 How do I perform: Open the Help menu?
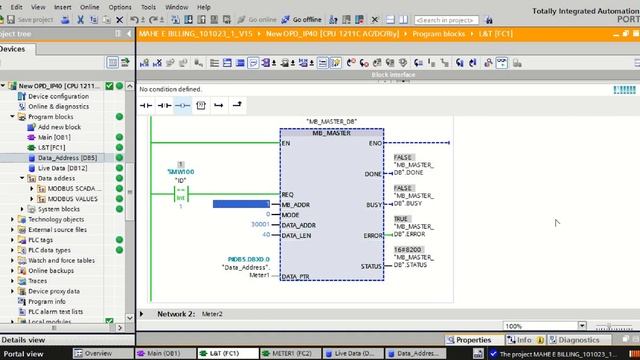[204, 7]
